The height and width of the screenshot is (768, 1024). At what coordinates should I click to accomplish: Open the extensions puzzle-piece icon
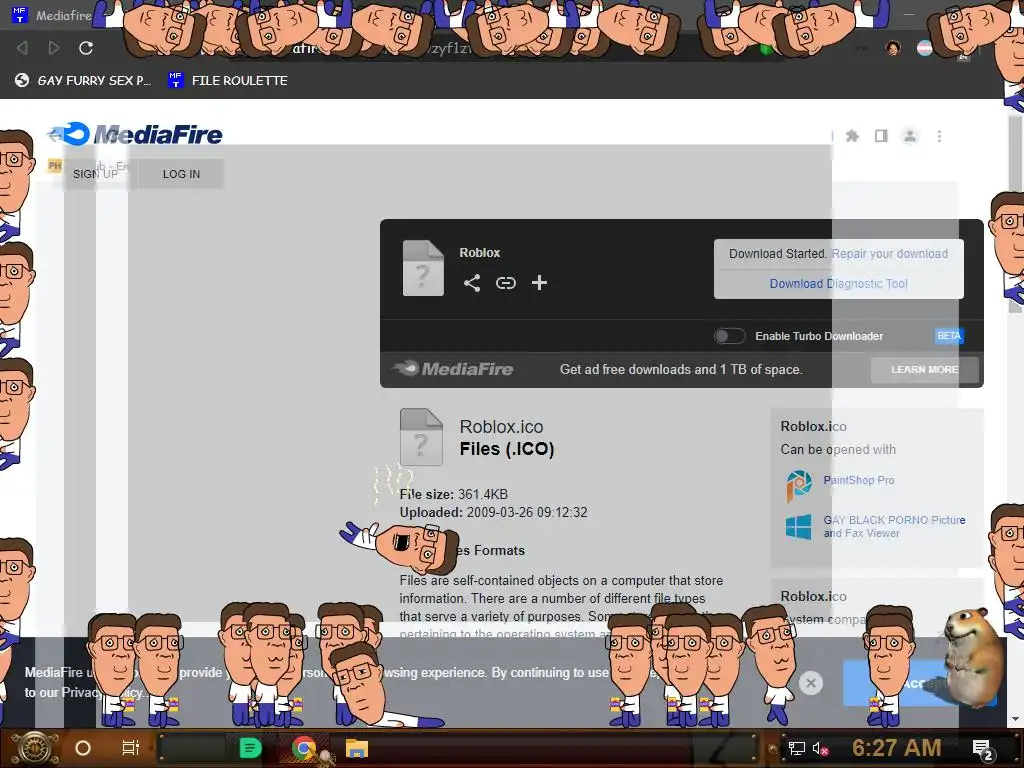(x=852, y=136)
